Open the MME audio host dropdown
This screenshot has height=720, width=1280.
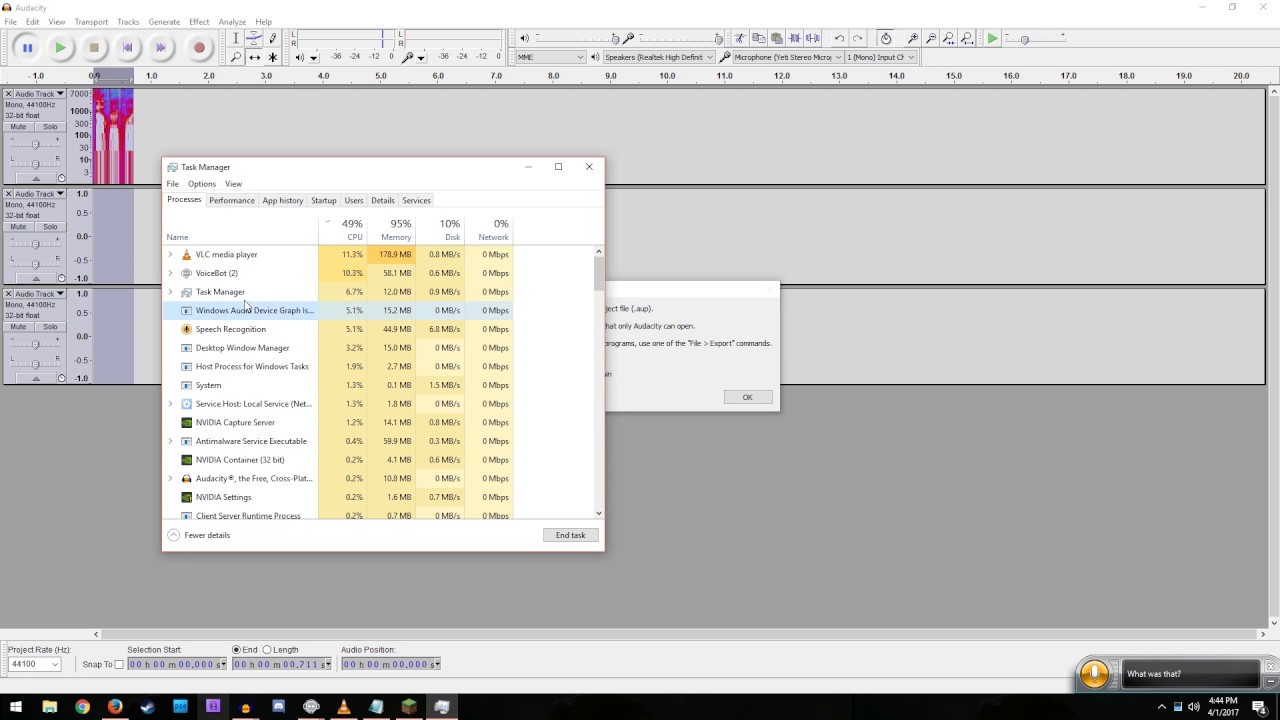[550, 57]
